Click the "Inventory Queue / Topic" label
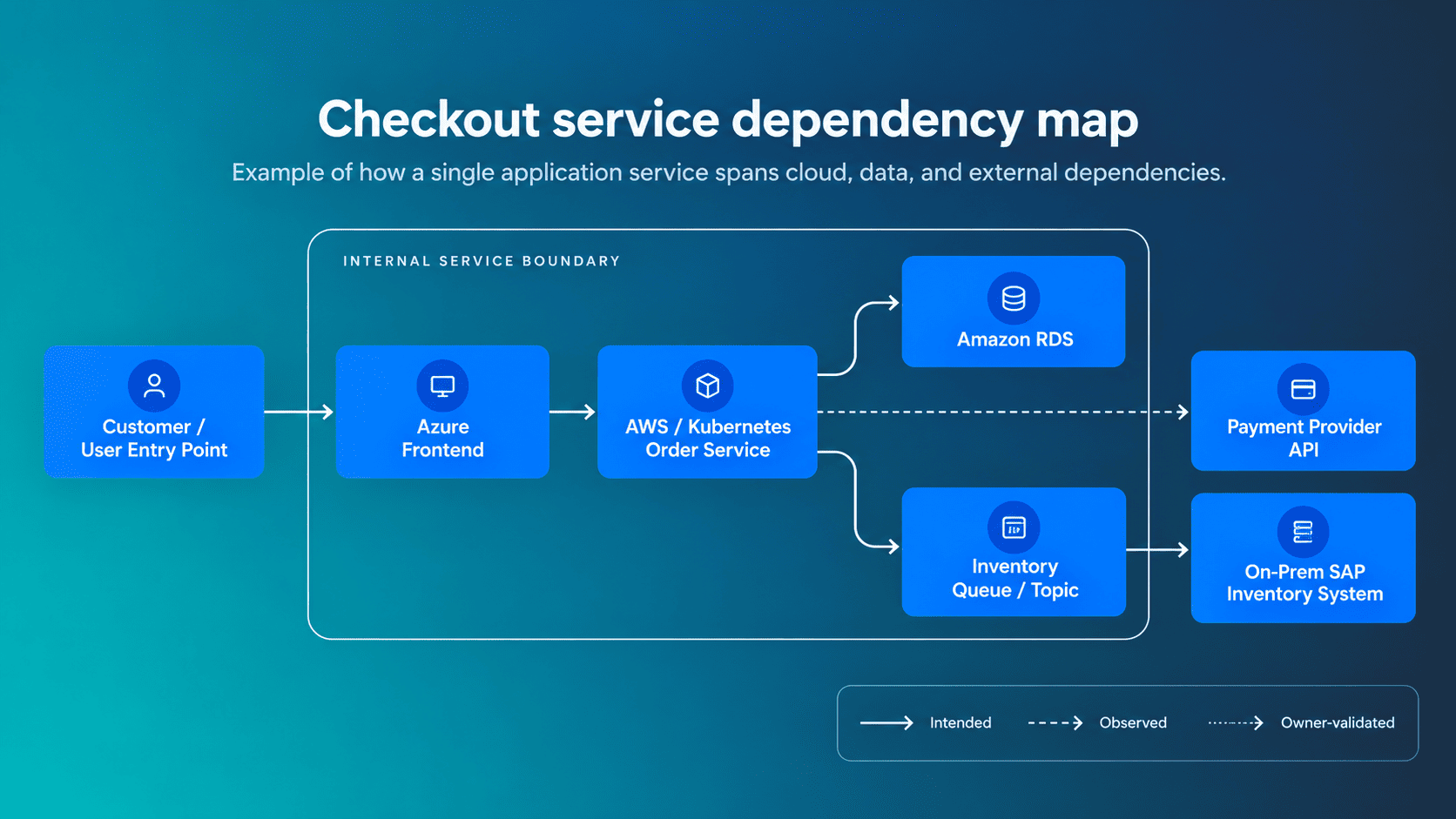 (x=1015, y=579)
